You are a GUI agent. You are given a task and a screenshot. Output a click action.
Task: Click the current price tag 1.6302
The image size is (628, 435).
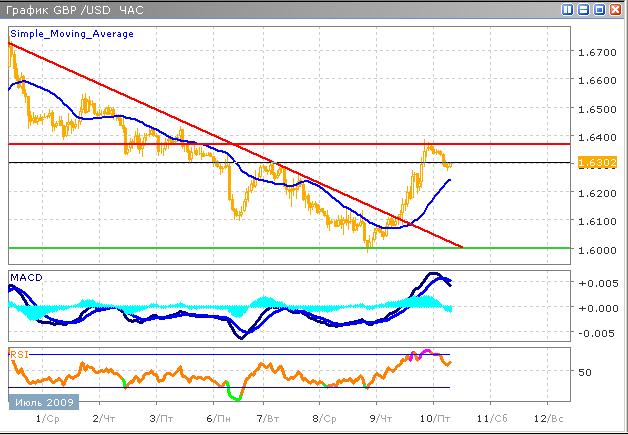(x=597, y=163)
